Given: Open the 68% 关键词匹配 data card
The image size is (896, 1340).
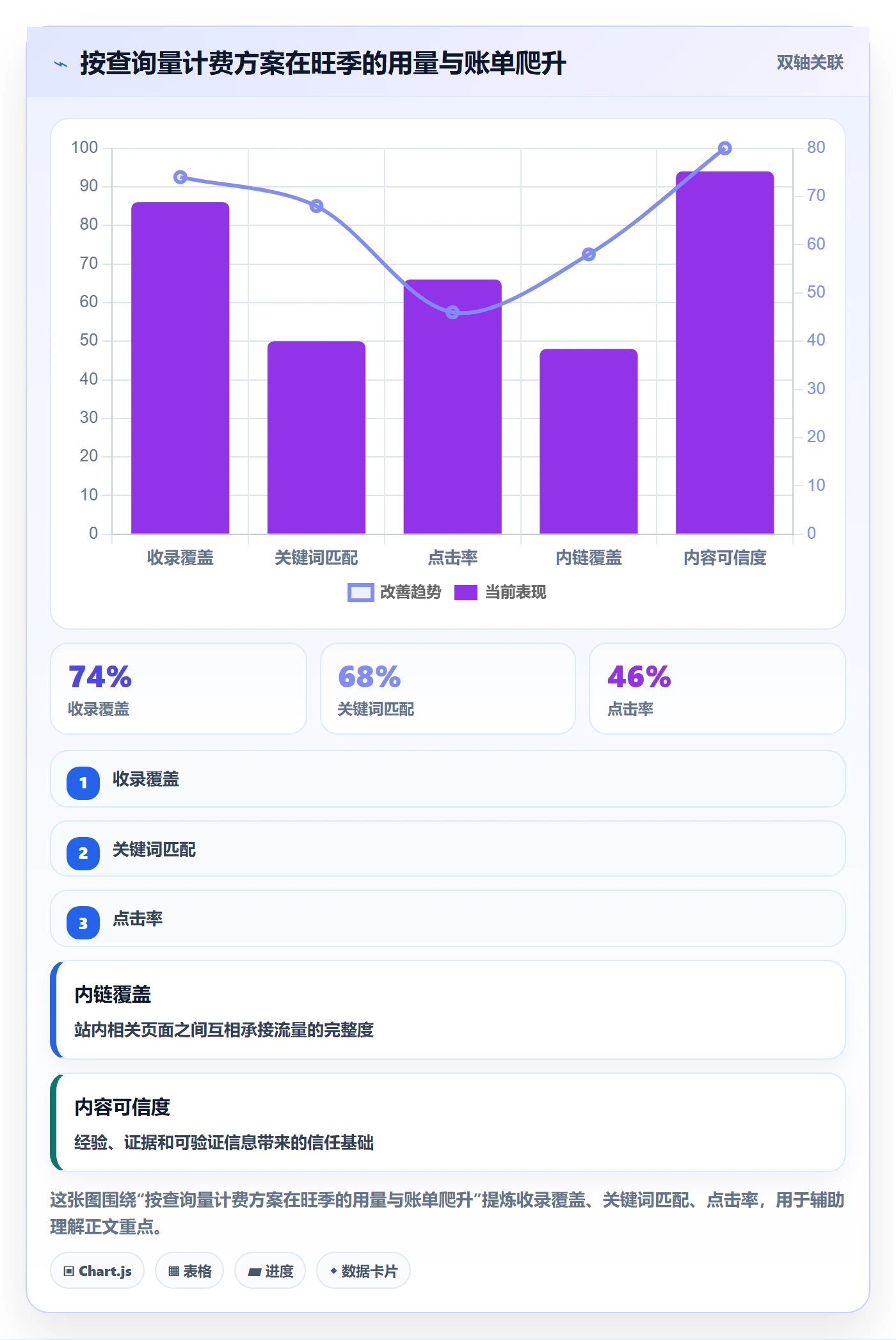Looking at the screenshot, I should [x=448, y=689].
